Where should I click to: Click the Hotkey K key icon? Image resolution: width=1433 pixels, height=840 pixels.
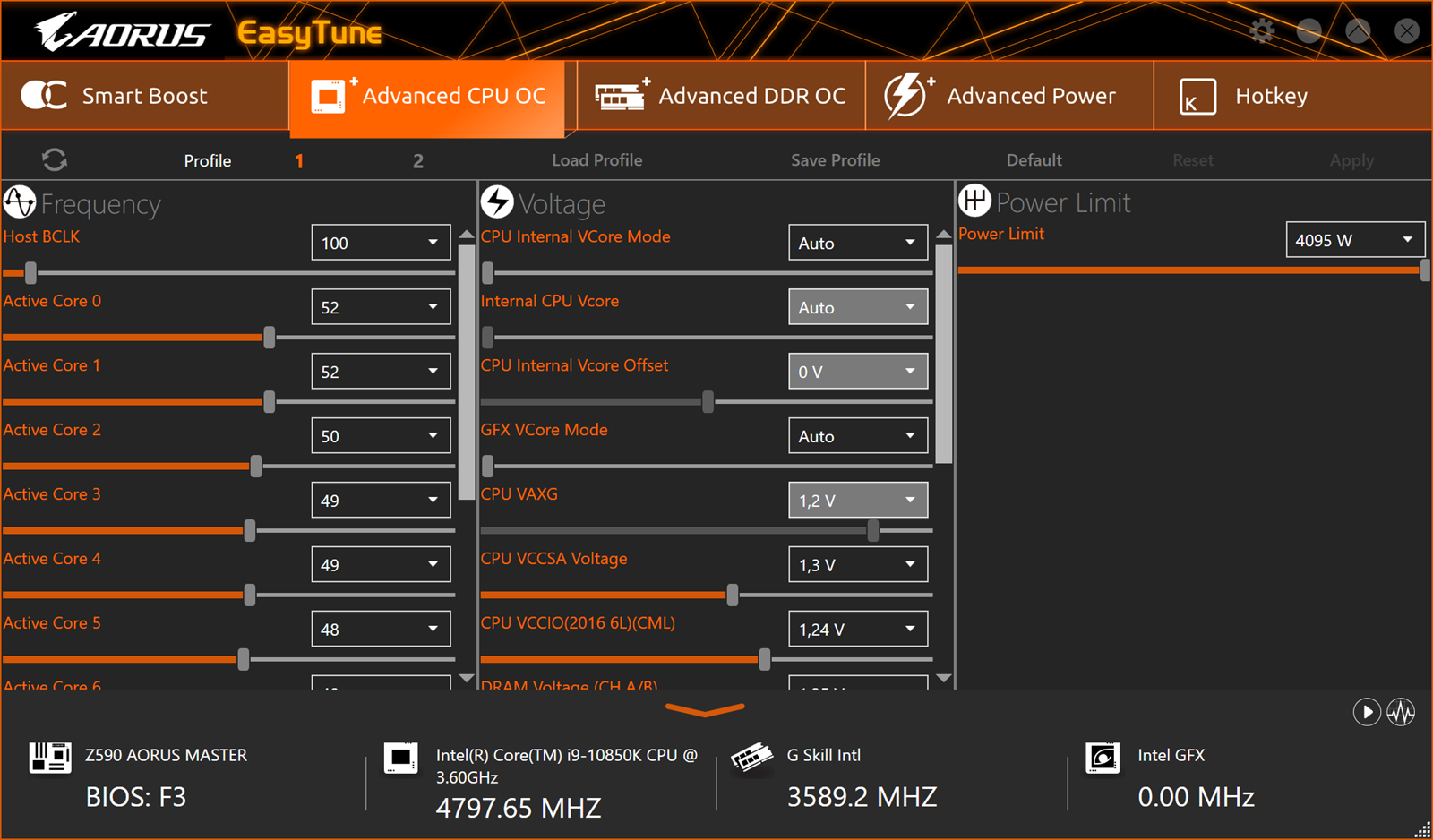1197,97
